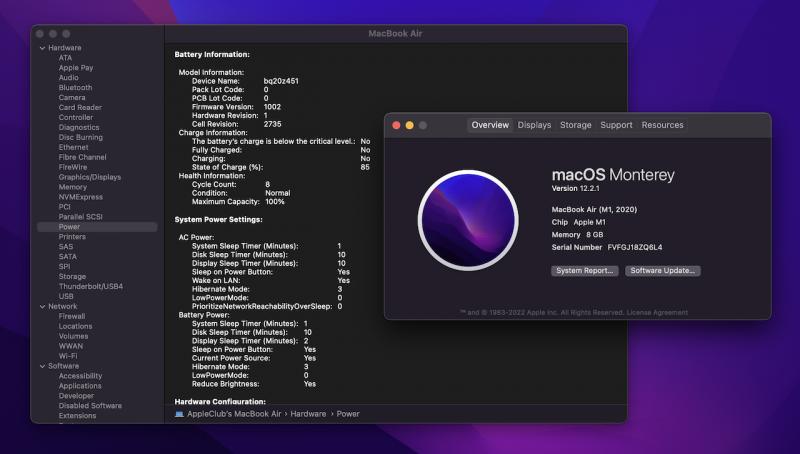Viewport: 800px width, 454px height.
Task: Switch to the Displays tab
Action: (534, 125)
